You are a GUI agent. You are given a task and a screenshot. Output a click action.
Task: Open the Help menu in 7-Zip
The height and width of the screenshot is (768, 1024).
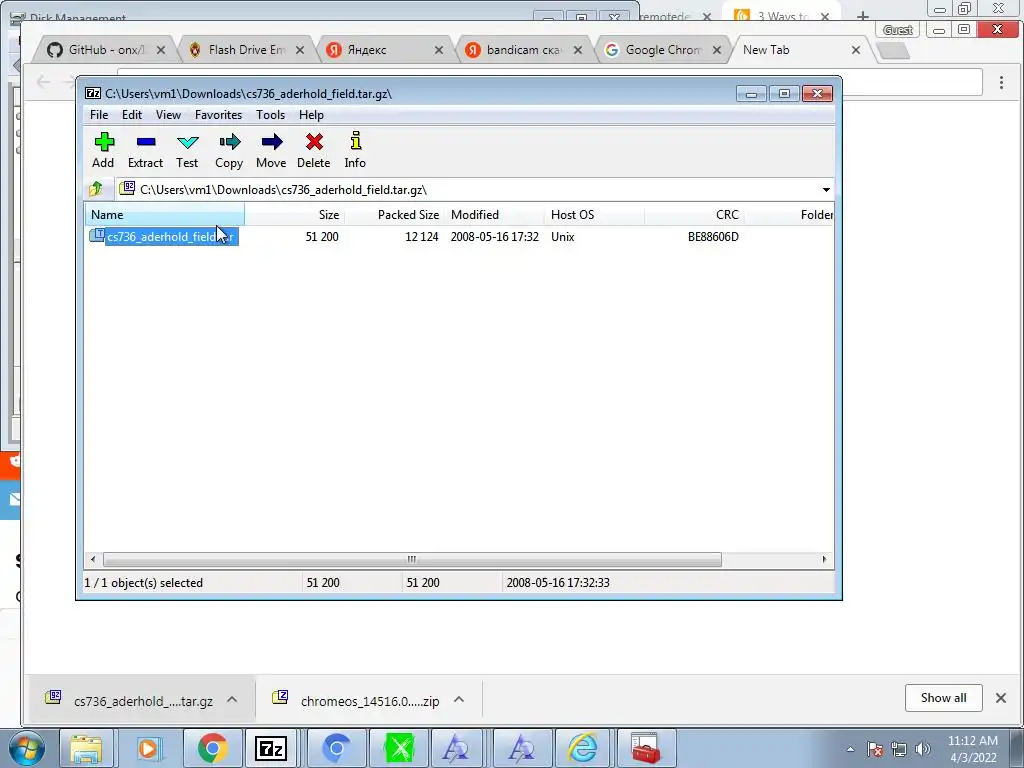pos(312,115)
